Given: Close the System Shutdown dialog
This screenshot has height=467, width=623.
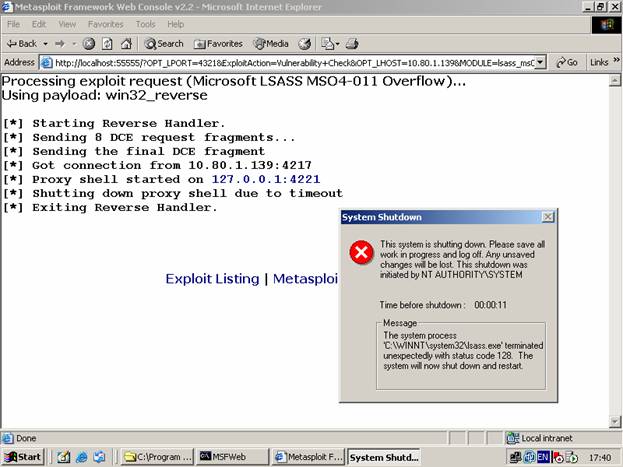Looking at the screenshot, I should click(547, 217).
